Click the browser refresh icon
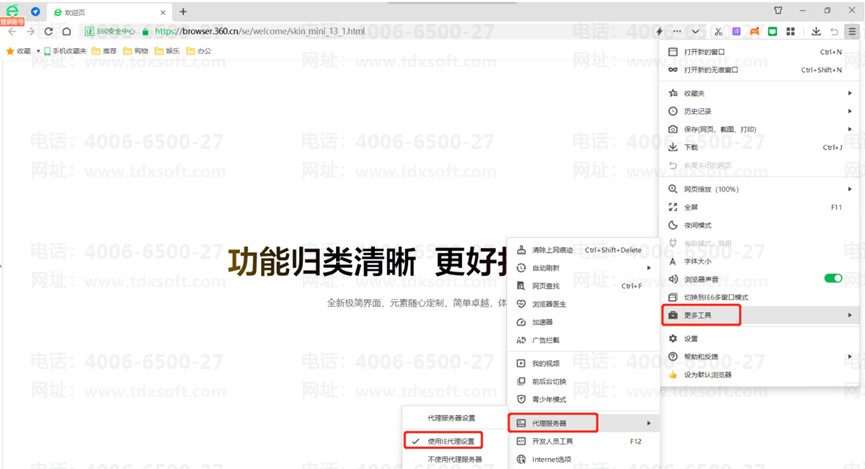 [48, 32]
